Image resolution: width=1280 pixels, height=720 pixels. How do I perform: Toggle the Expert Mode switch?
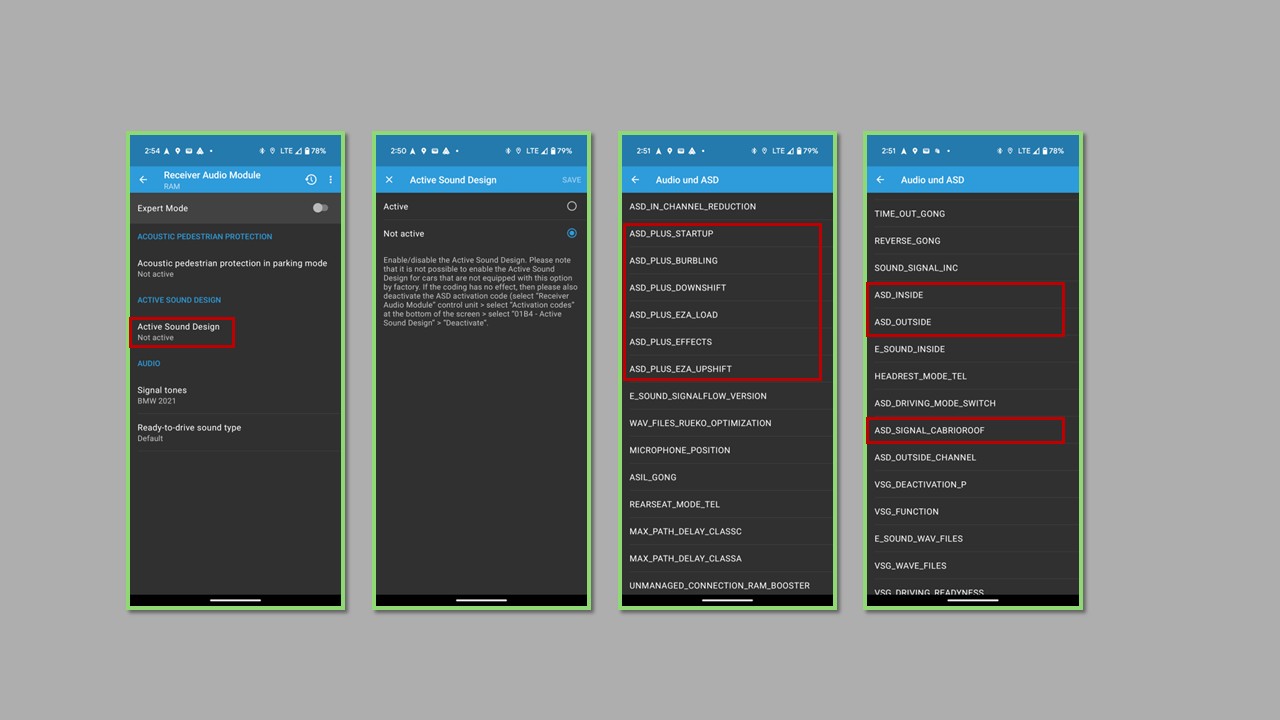320,208
